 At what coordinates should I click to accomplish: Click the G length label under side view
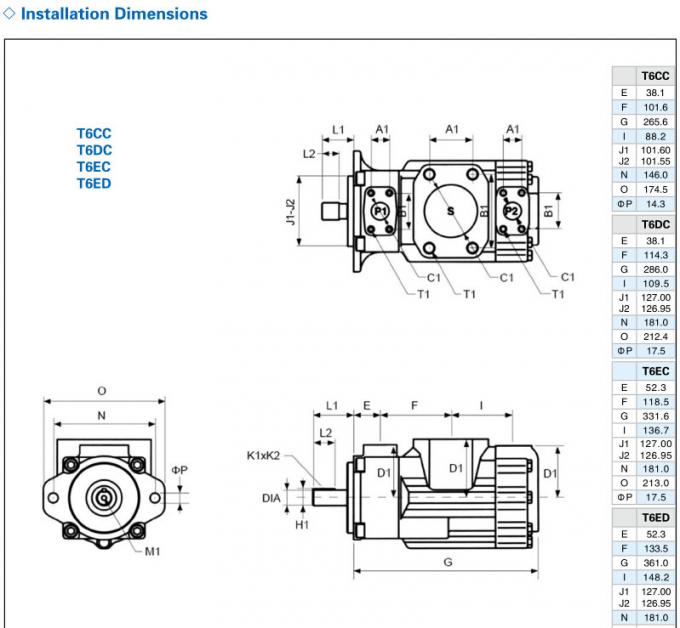click(x=448, y=562)
